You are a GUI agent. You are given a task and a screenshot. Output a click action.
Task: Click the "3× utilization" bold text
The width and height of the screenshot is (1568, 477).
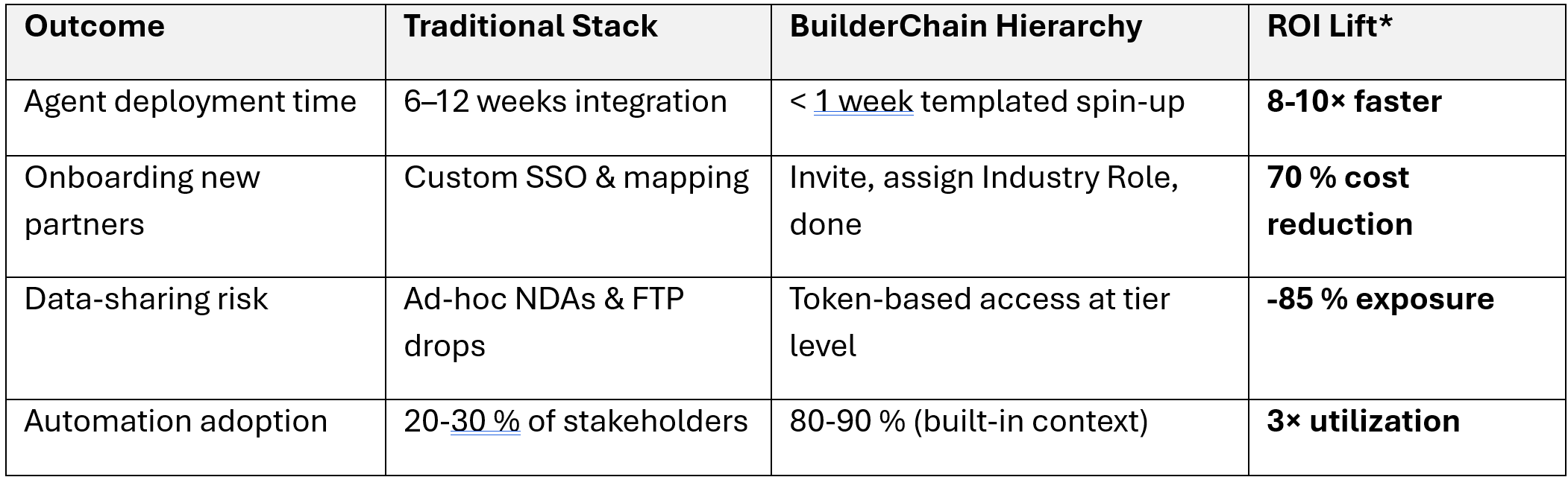(x=1363, y=422)
